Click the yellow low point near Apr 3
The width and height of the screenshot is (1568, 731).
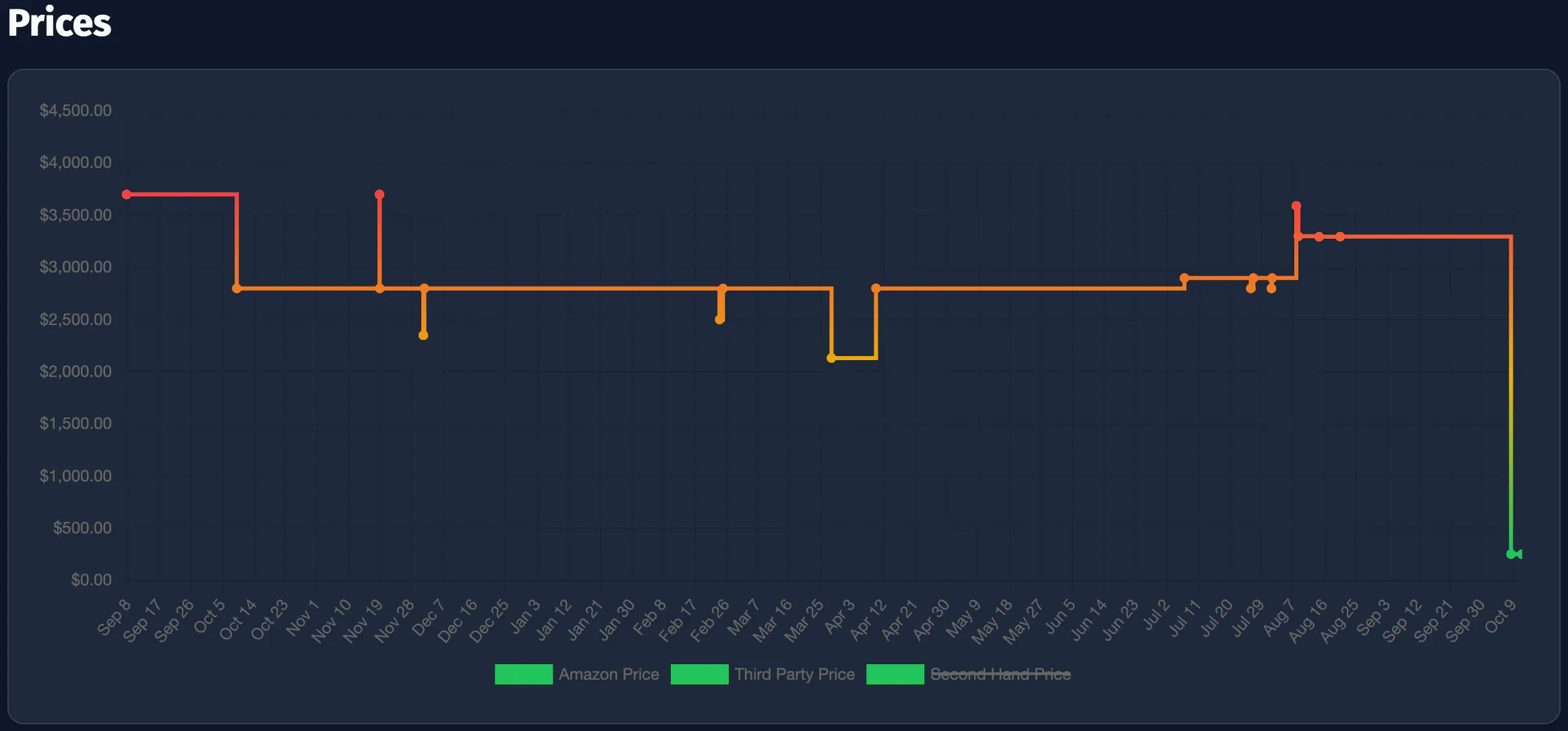[x=831, y=357]
